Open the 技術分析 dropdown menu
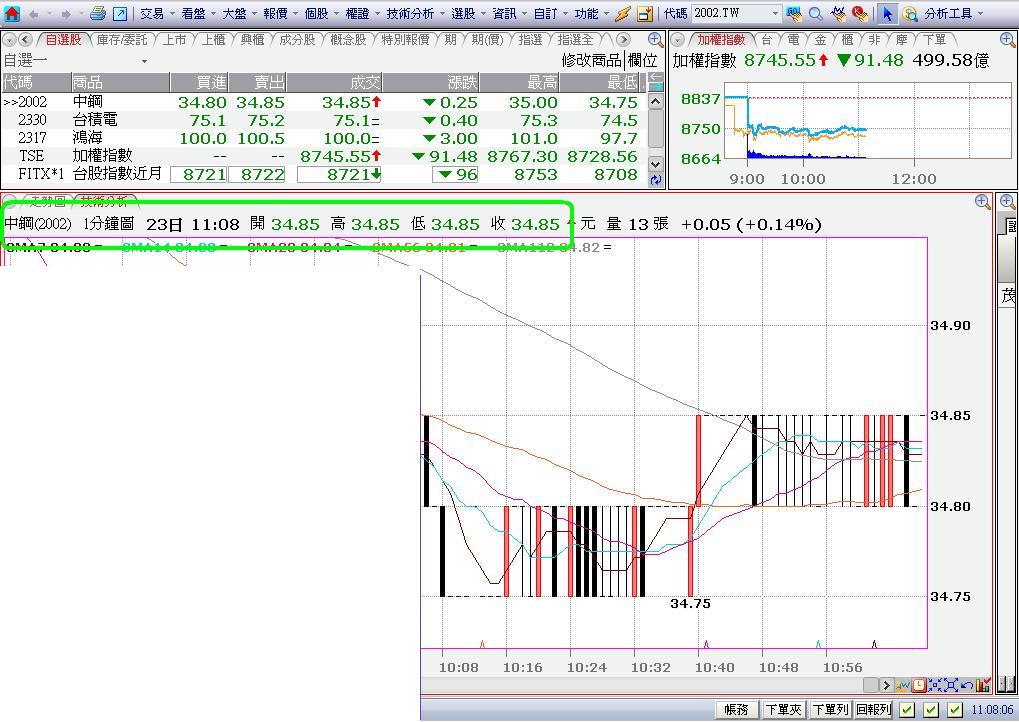 click(x=415, y=13)
